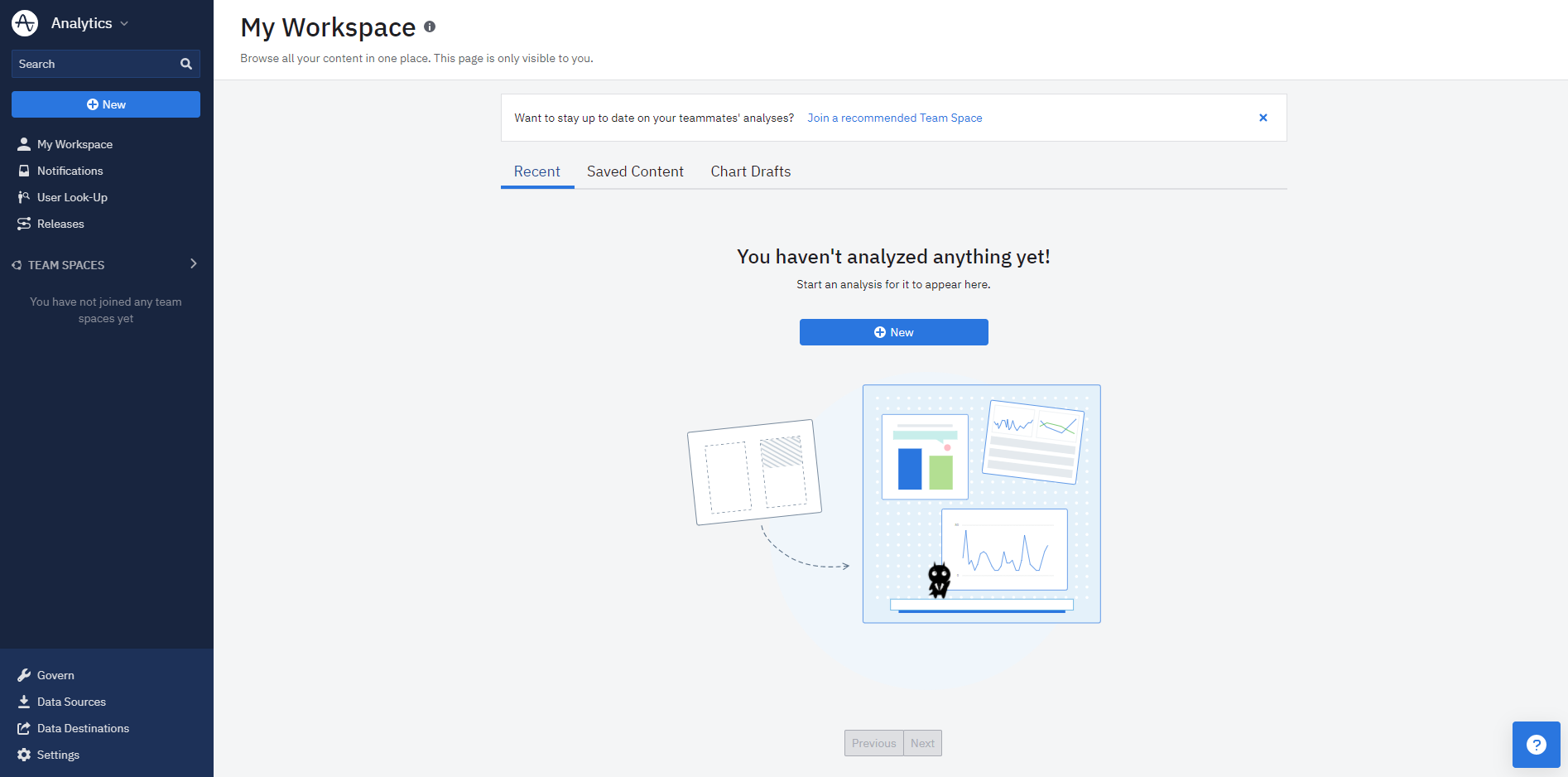1568x777 pixels.
Task: Open Govern section
Action: coord(55,675)
